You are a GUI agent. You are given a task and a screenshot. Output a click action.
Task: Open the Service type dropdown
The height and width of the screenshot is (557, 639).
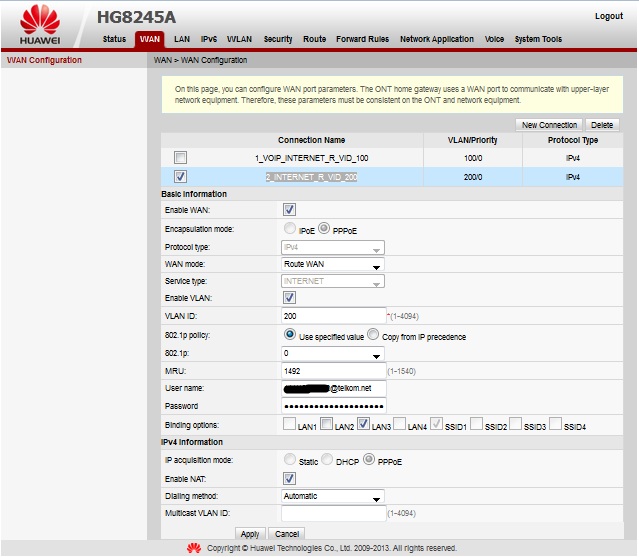[x=333, y=281]
